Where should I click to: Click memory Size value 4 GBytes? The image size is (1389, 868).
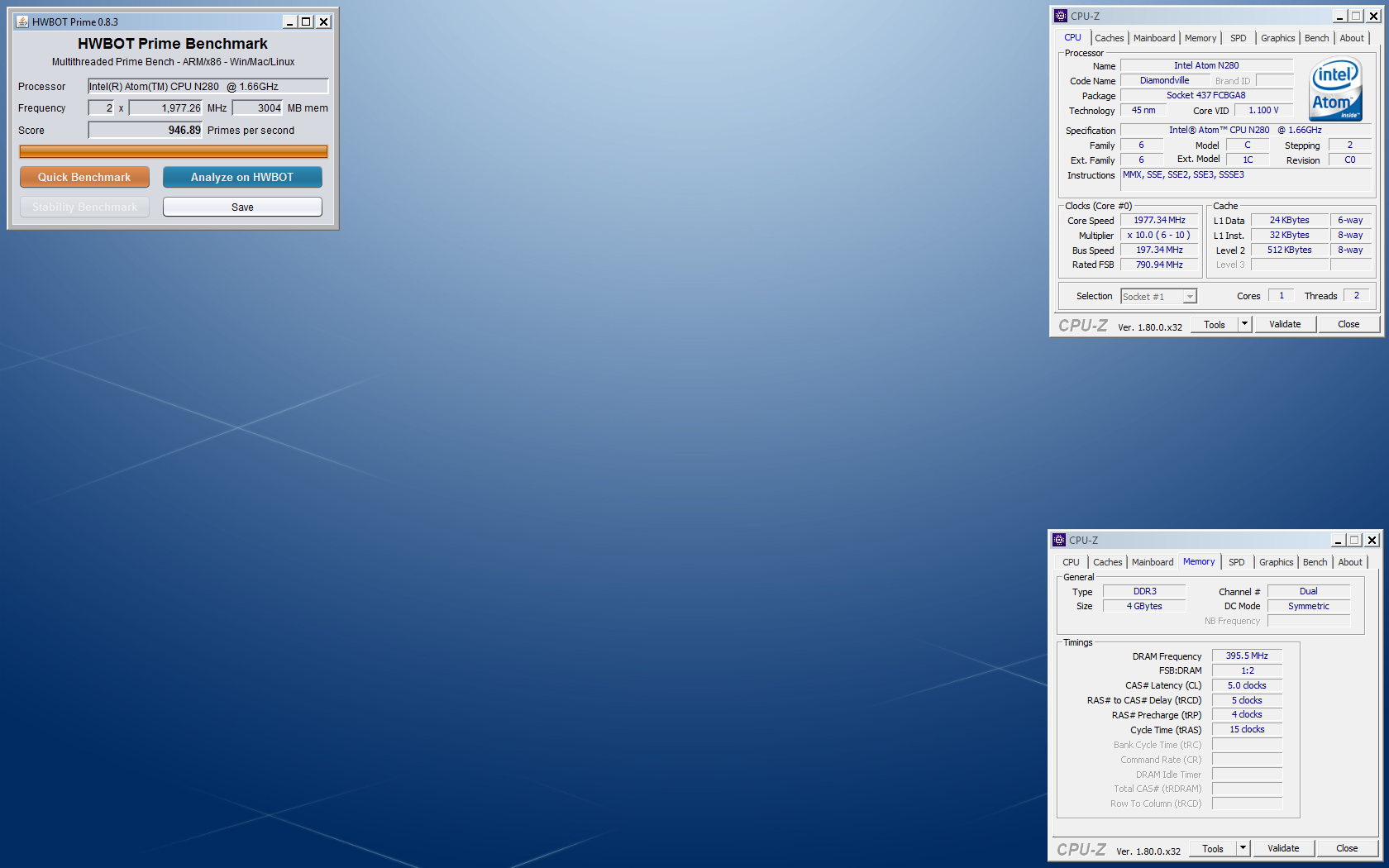click(1144, 606)
